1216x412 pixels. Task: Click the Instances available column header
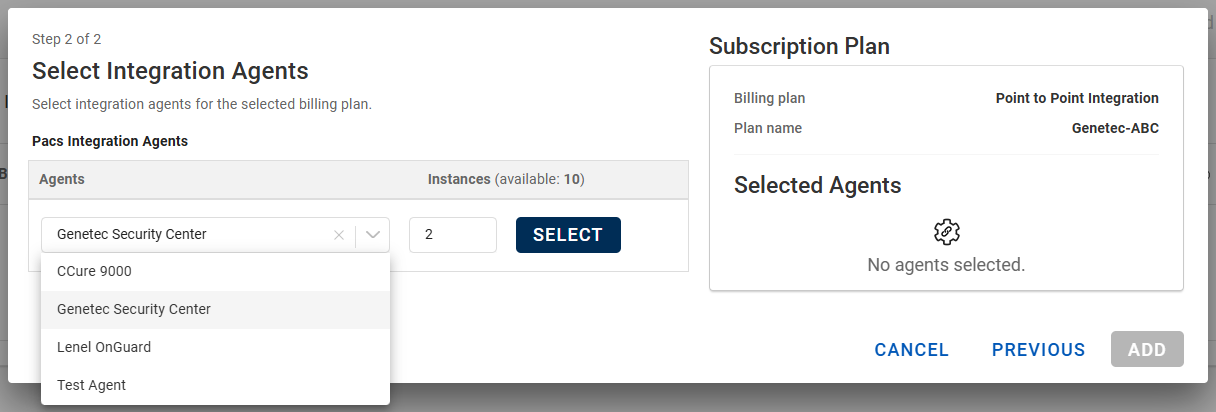pos(505,180)
